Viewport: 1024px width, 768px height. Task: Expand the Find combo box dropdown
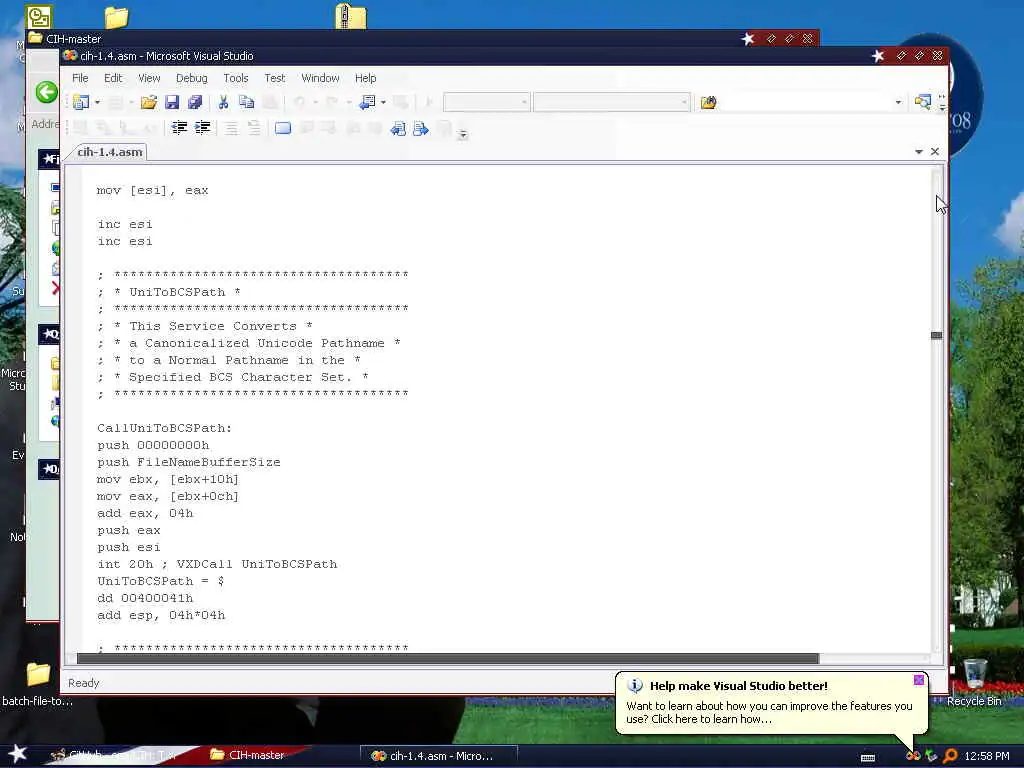coord(898,103)
